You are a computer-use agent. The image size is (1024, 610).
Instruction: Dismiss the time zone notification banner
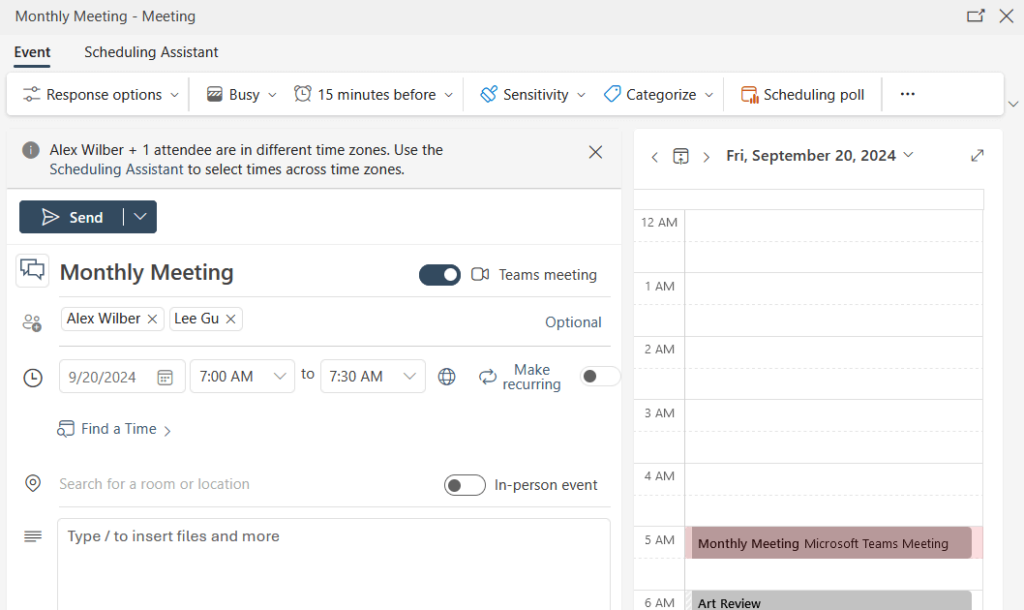click(595, 152)
